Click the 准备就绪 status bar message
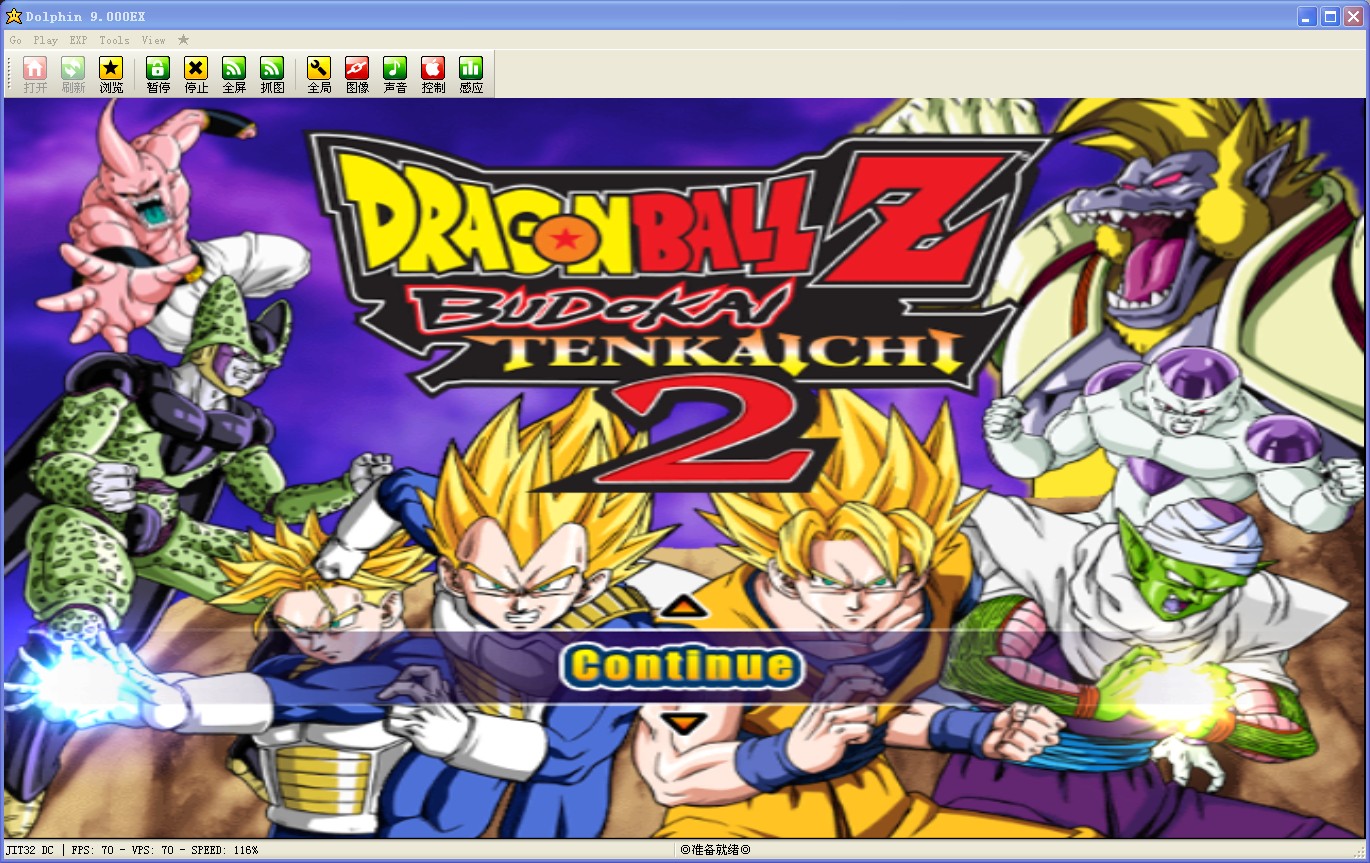 click(715, 850)
